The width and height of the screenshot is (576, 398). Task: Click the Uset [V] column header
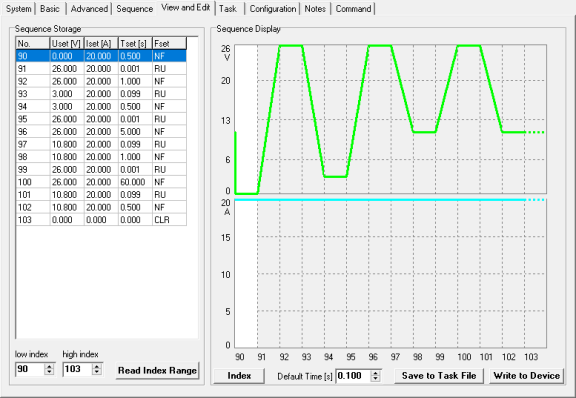66,43
